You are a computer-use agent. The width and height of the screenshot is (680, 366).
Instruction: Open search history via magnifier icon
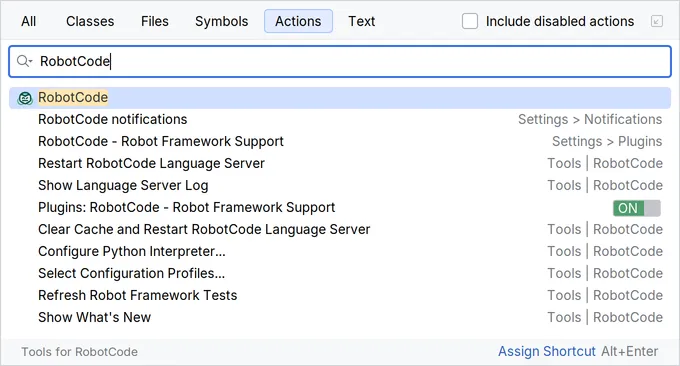tap(24, 62)
